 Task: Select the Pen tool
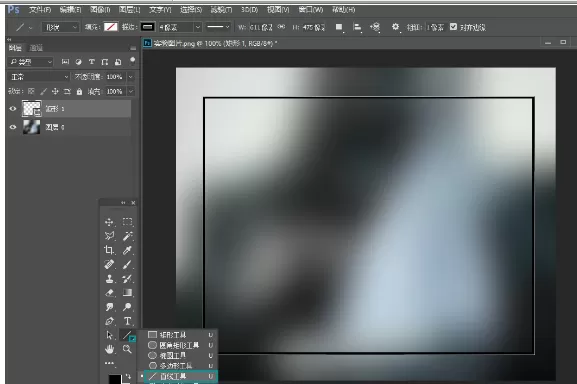(109, 321)
